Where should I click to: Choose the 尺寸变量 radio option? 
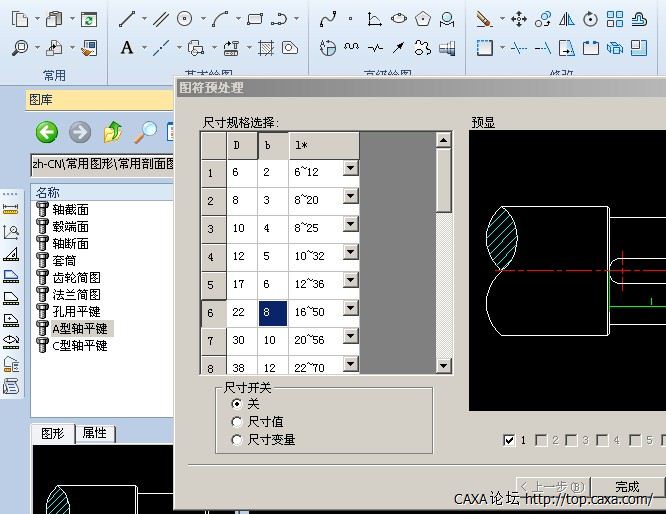[237, 439]
